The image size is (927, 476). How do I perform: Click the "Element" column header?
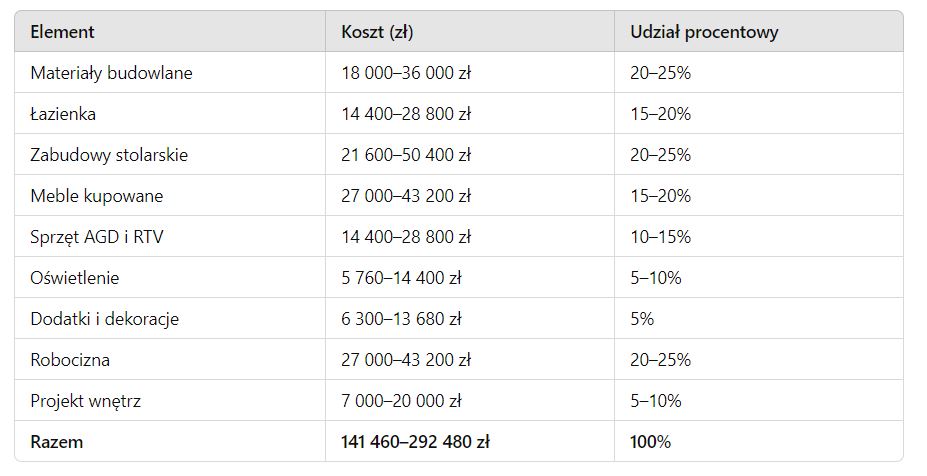[x=62, y=32]
